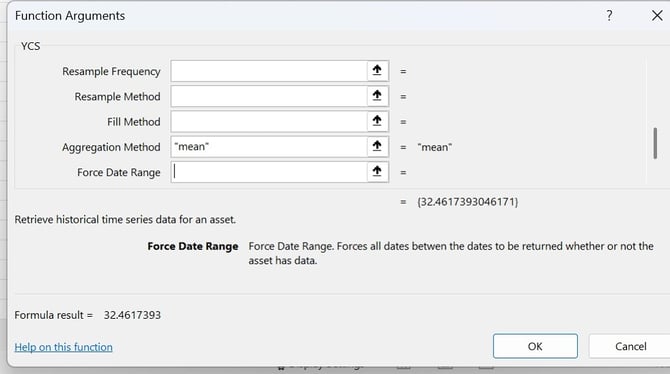Click the Fill Method label

pyautogui.click(x=134, y=122)
